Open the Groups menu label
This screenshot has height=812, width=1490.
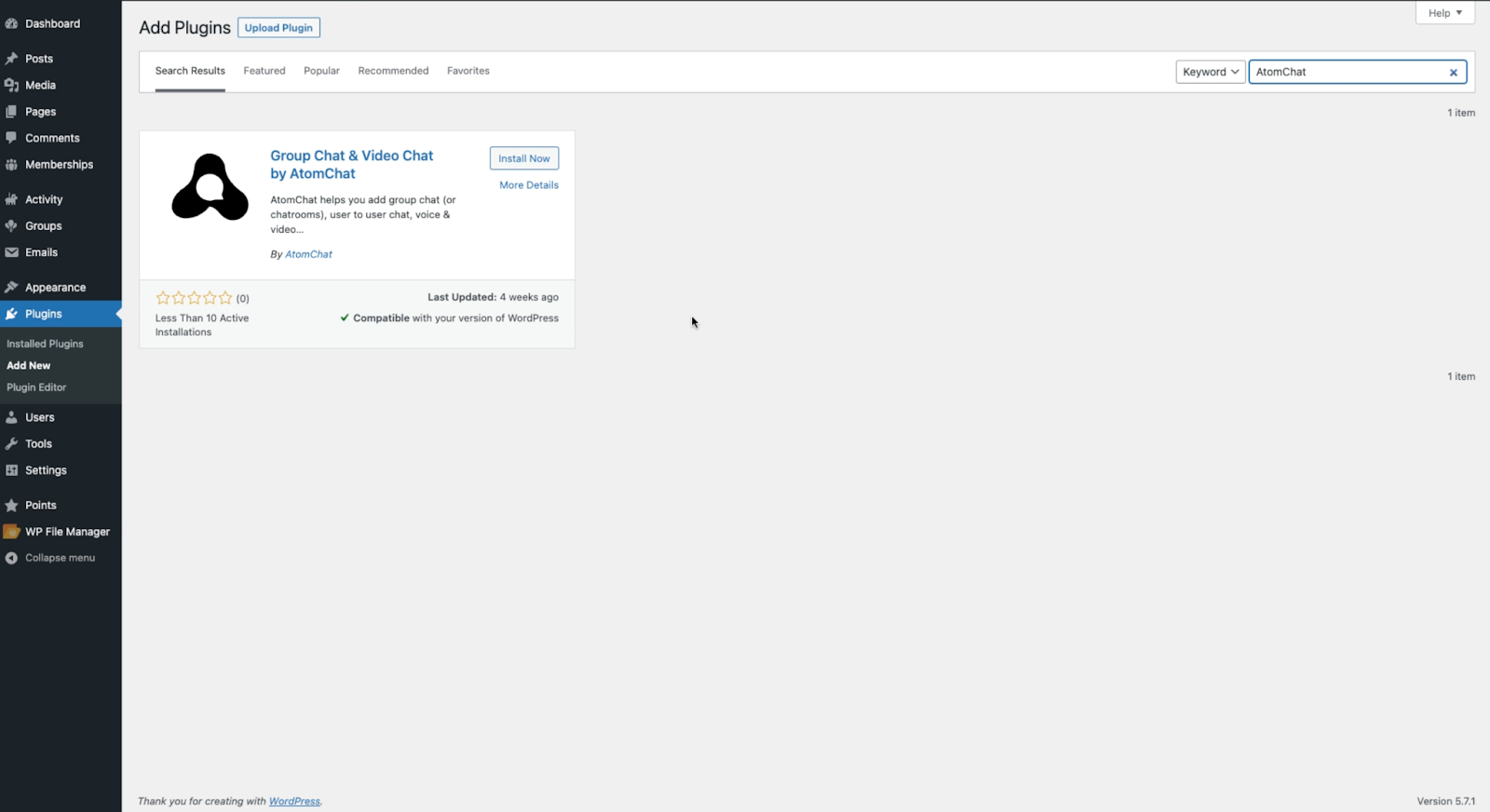[43, 226]
